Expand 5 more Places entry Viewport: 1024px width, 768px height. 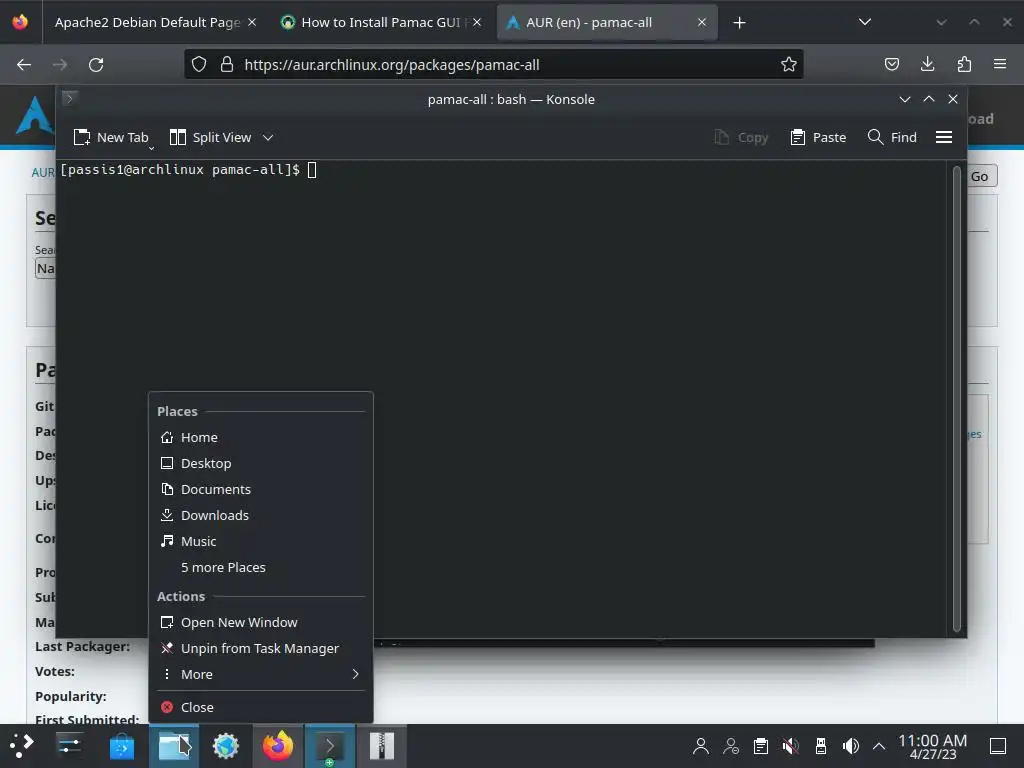point(261,568)
